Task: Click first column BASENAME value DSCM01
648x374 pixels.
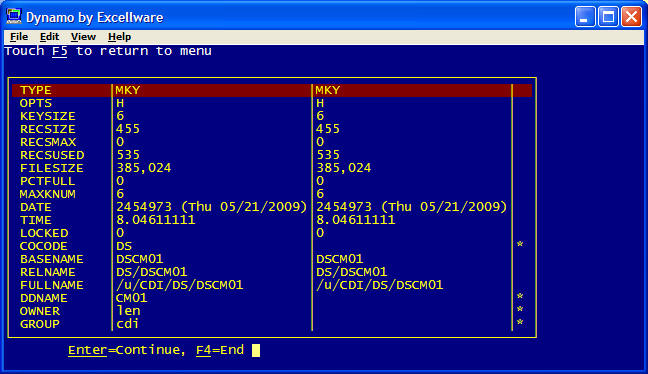Action: (x=140, y=259)
